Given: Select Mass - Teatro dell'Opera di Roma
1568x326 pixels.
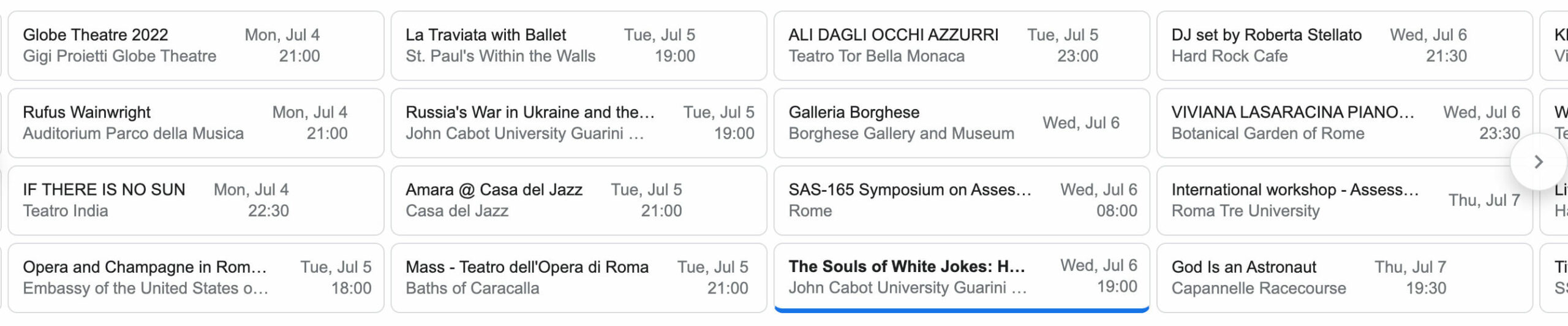Looking at the screenshot, I should pos(579,278).
